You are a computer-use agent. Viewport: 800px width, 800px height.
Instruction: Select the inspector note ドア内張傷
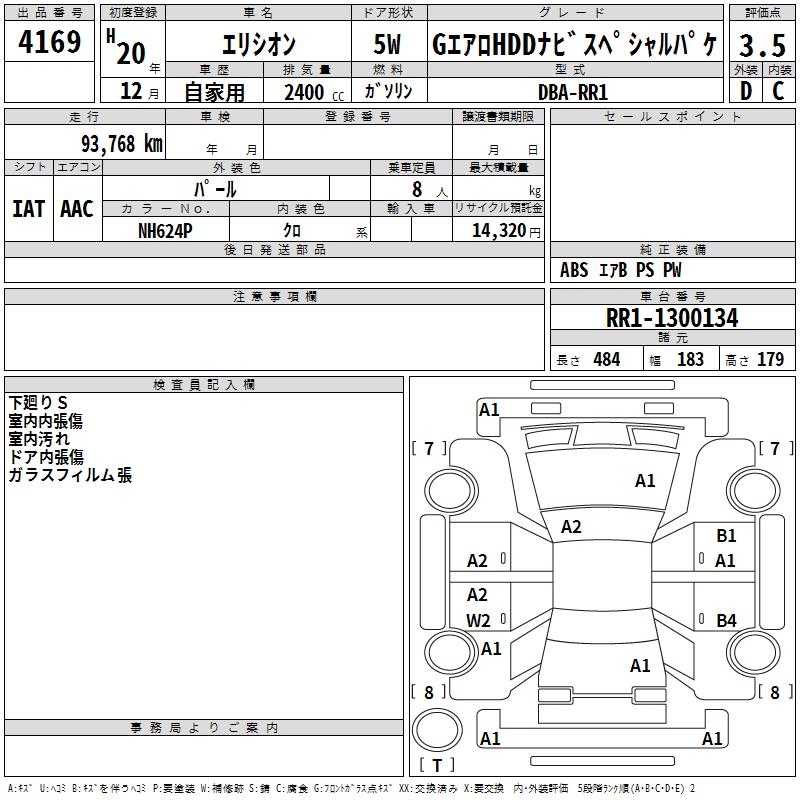point(46,457)
